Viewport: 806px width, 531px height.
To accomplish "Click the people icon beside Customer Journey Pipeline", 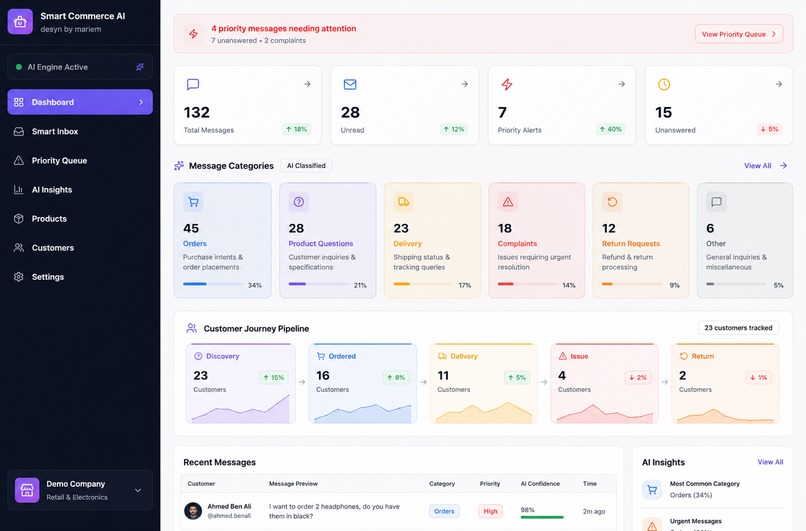I will tap(192, 328).
